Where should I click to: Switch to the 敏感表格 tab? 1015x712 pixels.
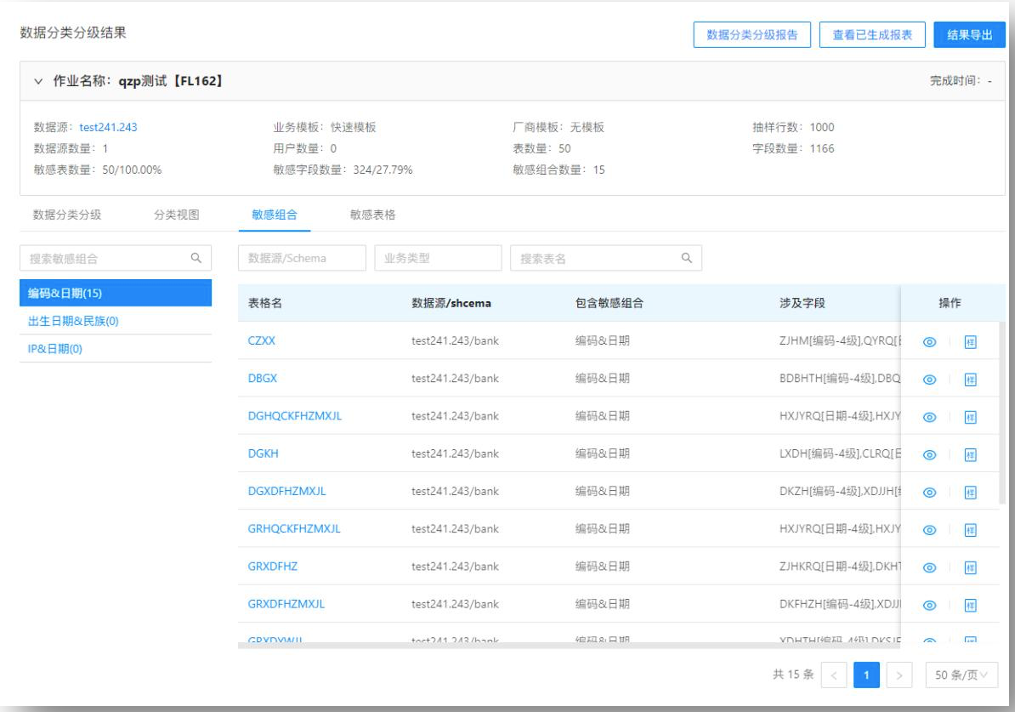[x=372, y=214]
